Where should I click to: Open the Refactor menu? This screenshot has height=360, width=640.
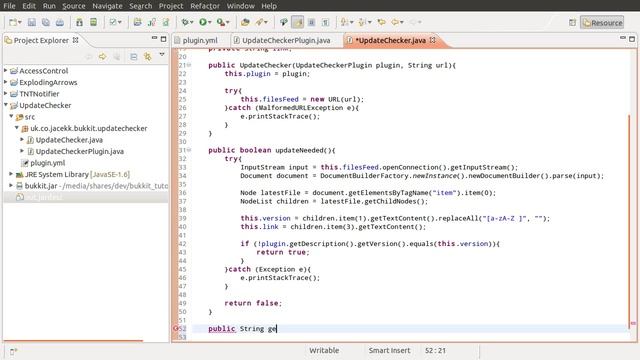(205, 6)
